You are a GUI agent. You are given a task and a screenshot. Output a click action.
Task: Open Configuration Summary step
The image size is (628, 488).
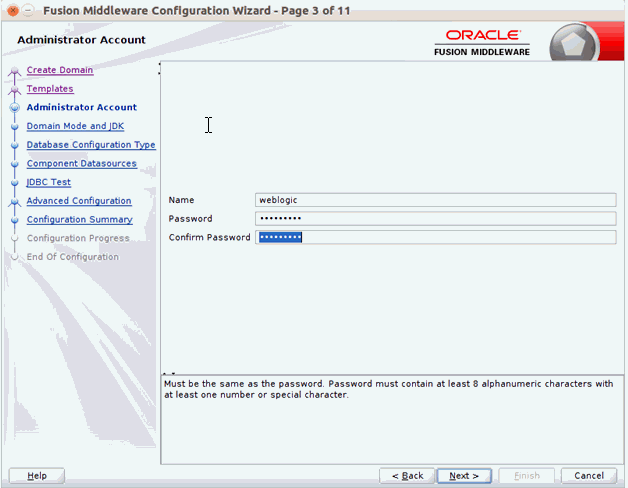tap(80, 220)
